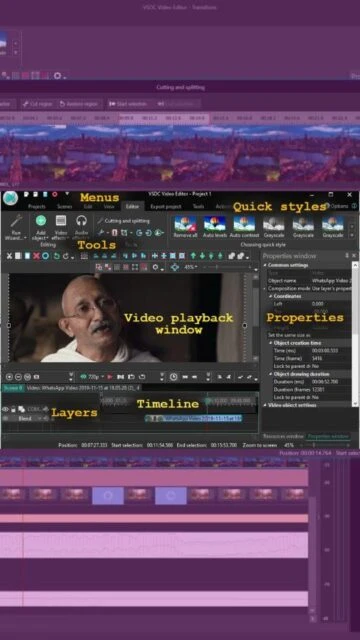Click the red record icon in title bar
The height and width of the screenshot is (640, 360).
click(x=54, y=194)
